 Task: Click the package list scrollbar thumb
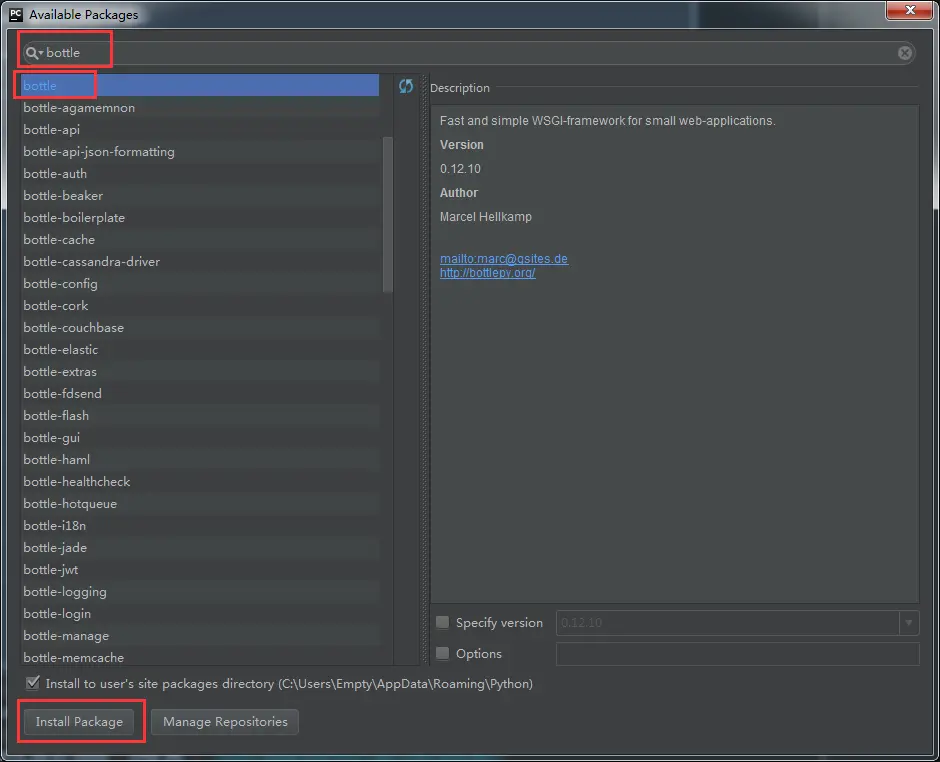pos(387,215)
